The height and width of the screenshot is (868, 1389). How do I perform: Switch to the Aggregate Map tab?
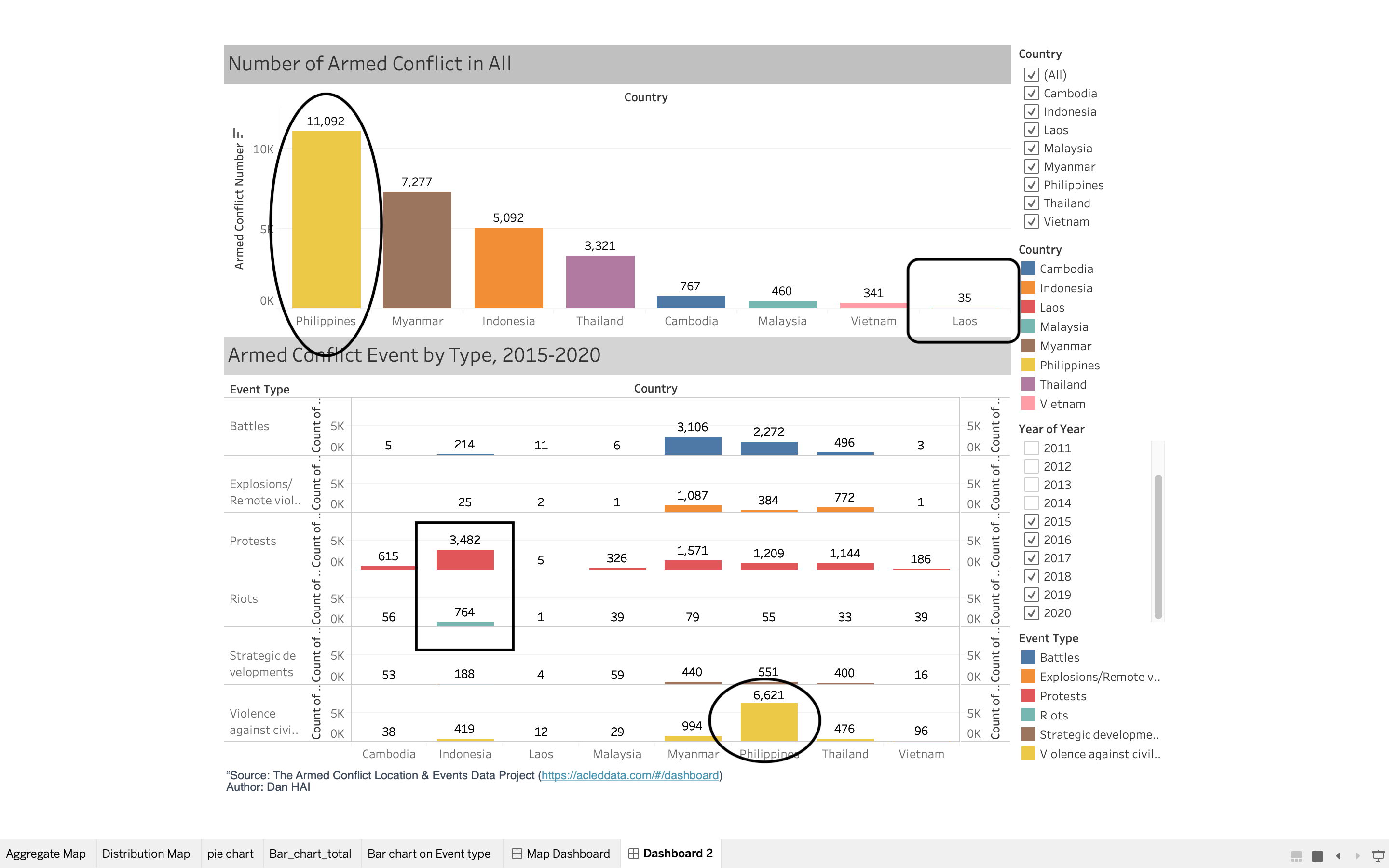(46, 854)
